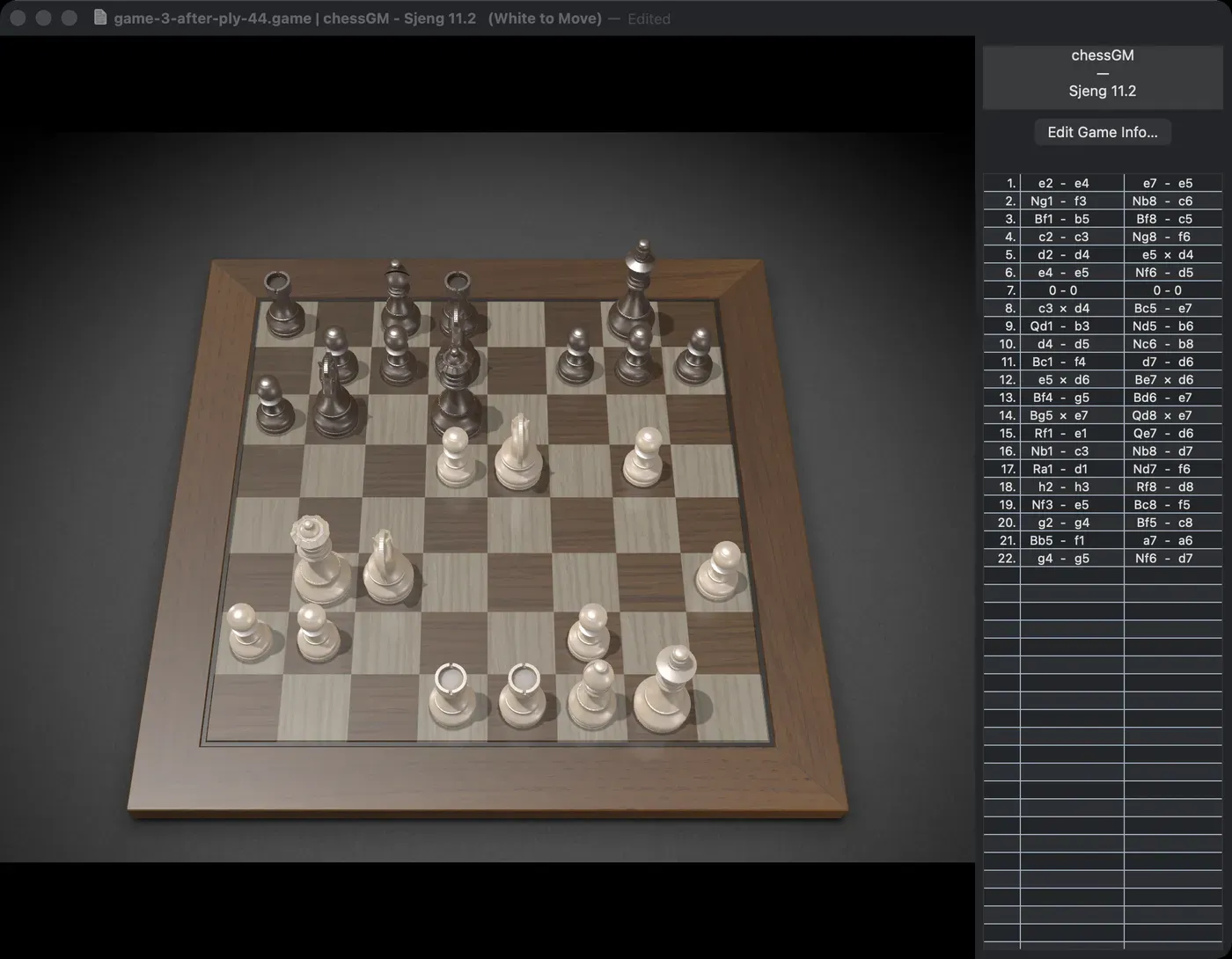The image size is (1232, 959).
Task: Click the black pawn on g7
Action: [x=637, y=355]
